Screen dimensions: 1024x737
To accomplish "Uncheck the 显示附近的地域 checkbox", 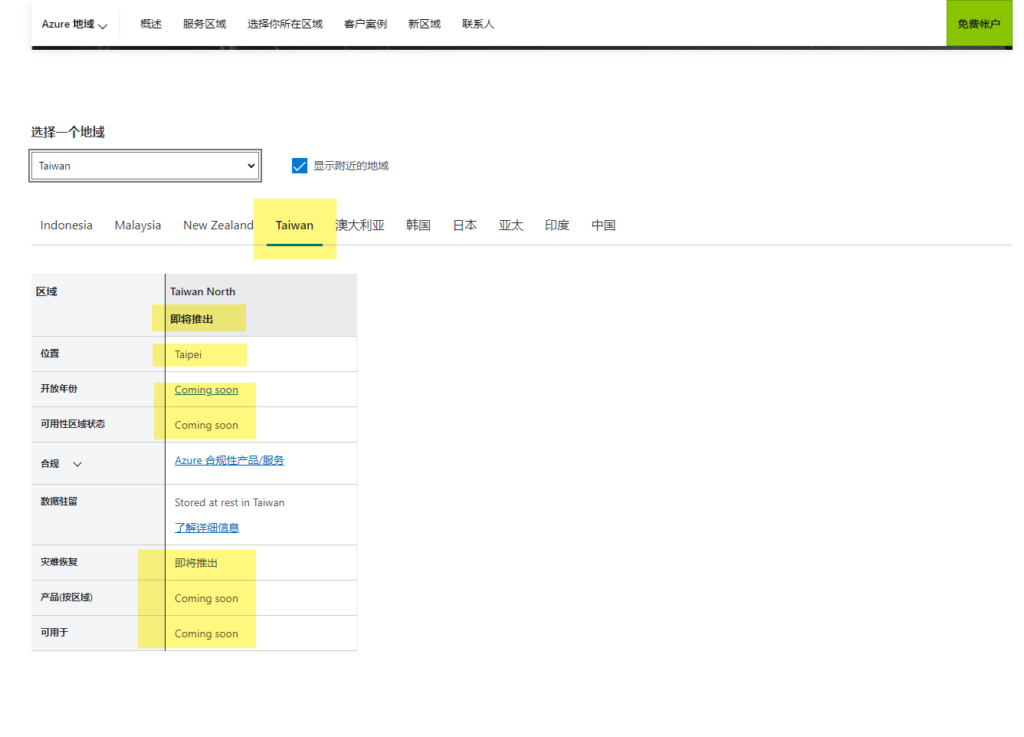I will coord(299,166).
